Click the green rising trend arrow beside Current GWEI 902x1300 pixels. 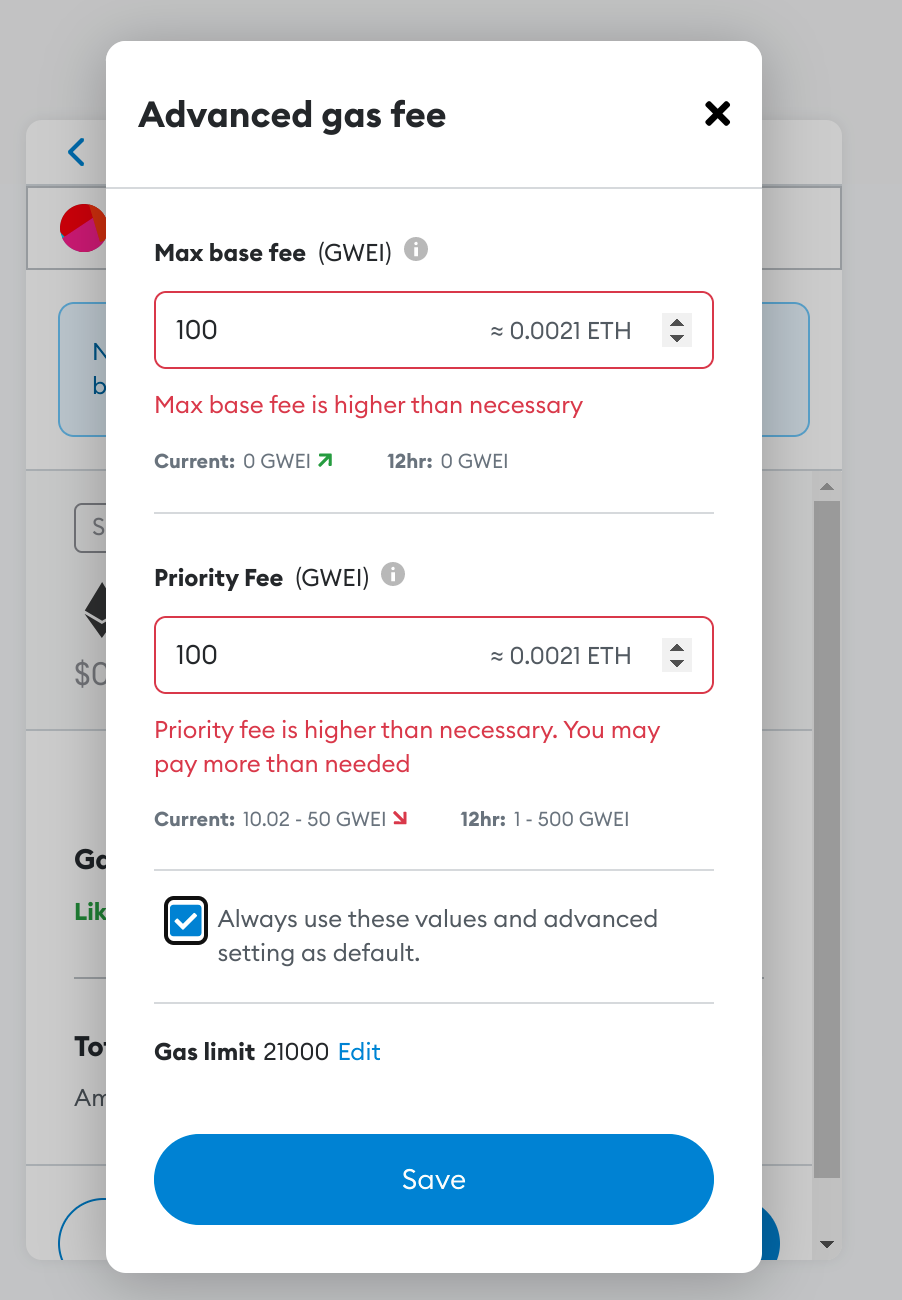329,460
